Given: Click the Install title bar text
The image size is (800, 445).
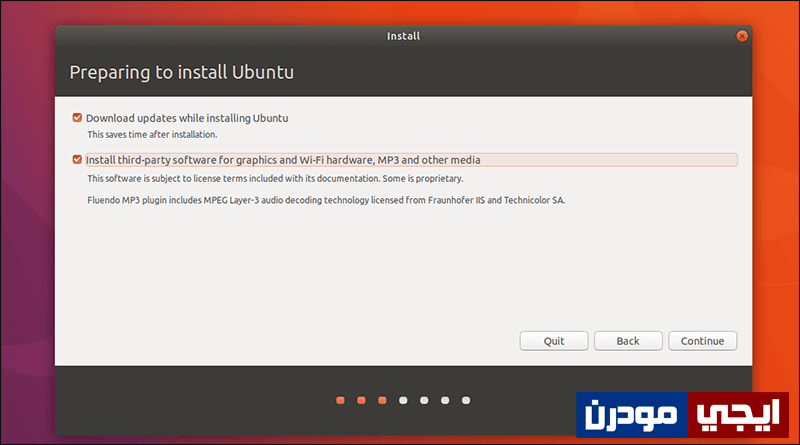Looking at the screenshot, I should click(x=404, y=36).
